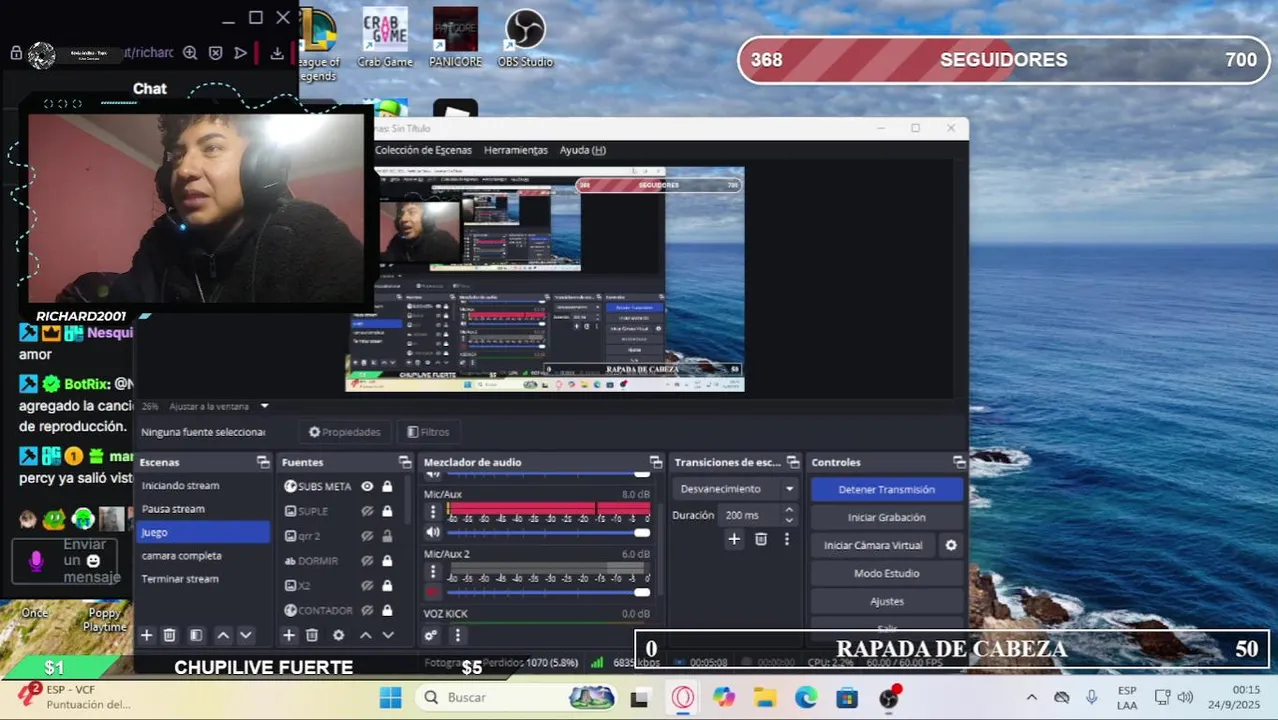Move the scene down with the arrow
Screen dimensions: 1278x720
(245, 635)
